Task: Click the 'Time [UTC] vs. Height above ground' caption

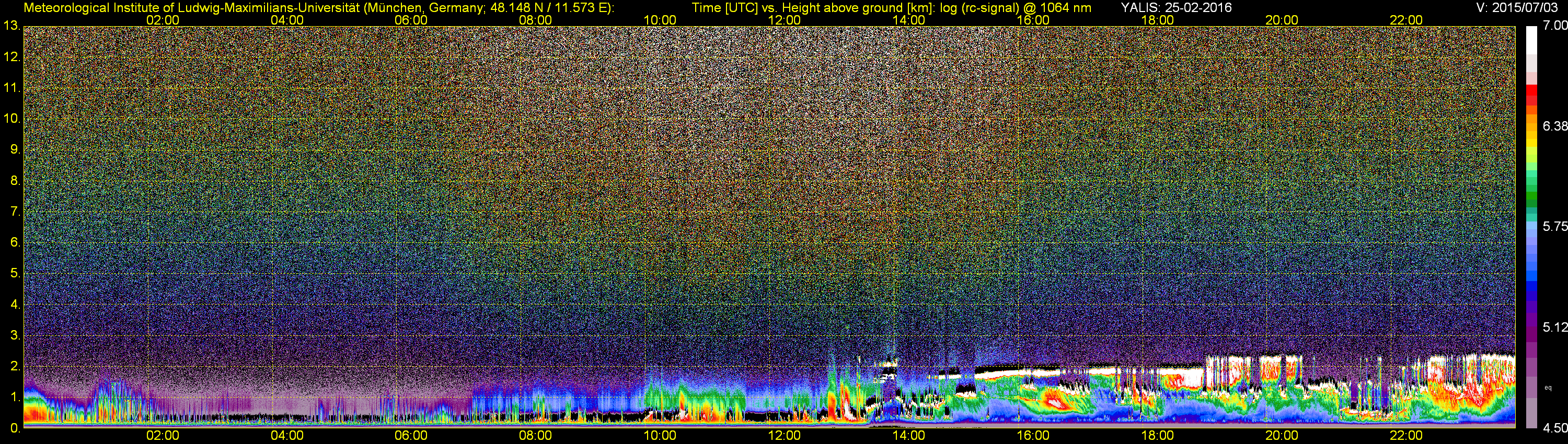Action: [891, 8]
